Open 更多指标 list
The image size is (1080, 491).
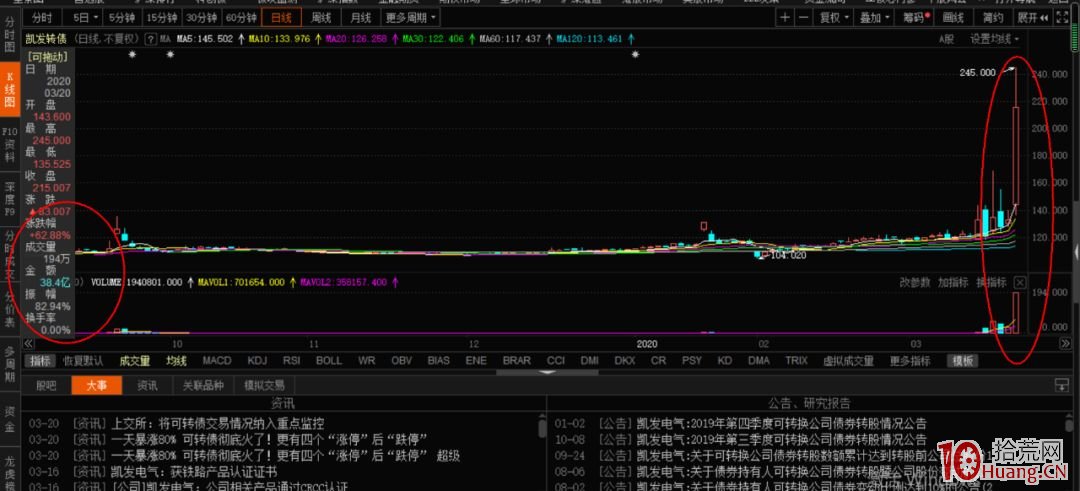pos(909,361)
